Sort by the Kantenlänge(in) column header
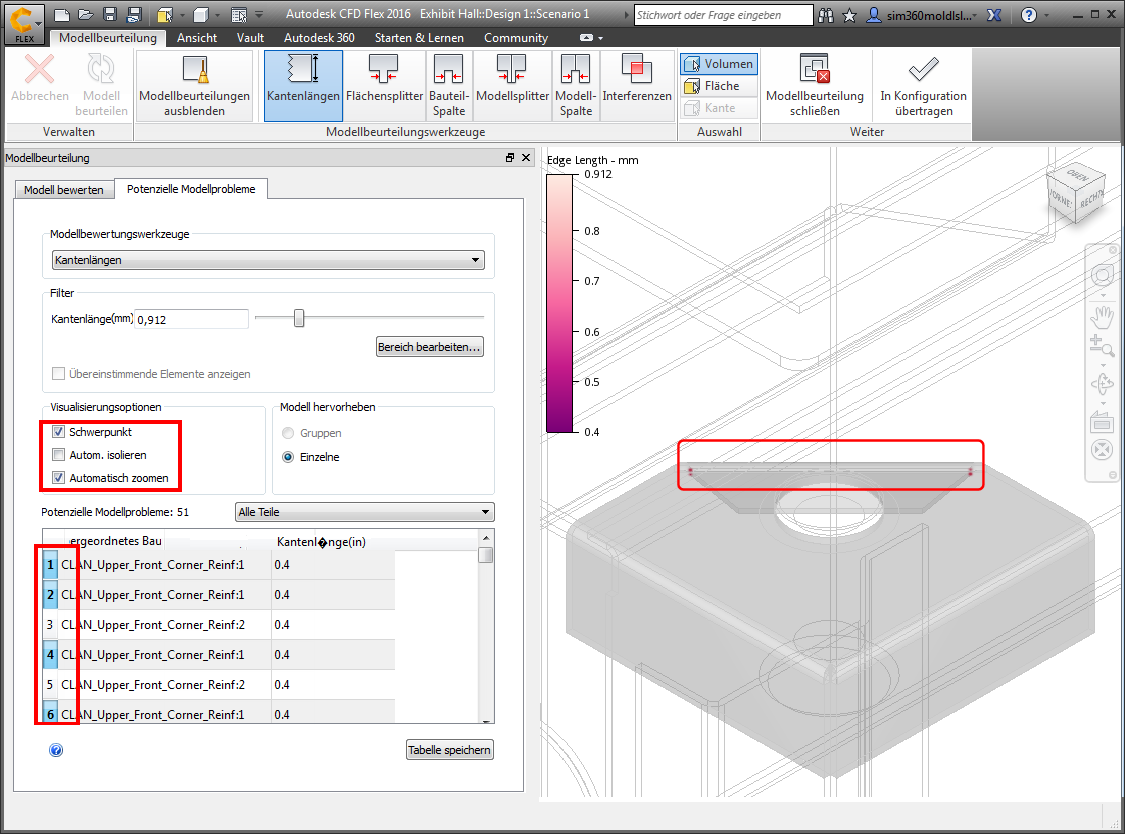 321,542
